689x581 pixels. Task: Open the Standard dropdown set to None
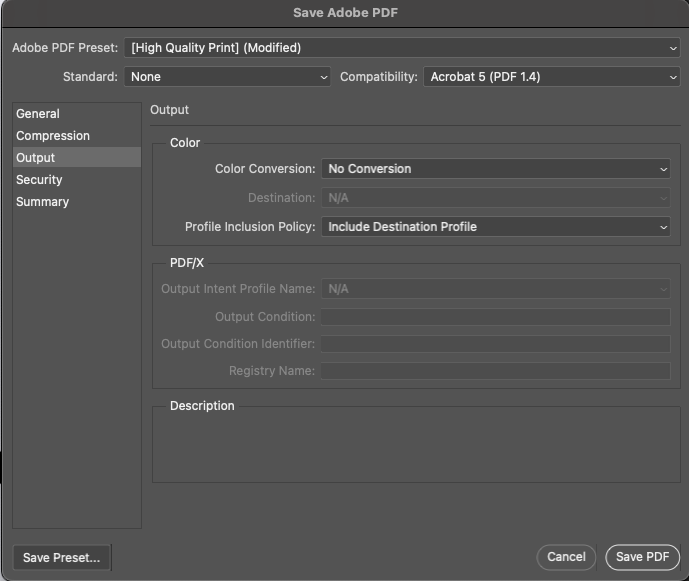(x=227, y=76)
